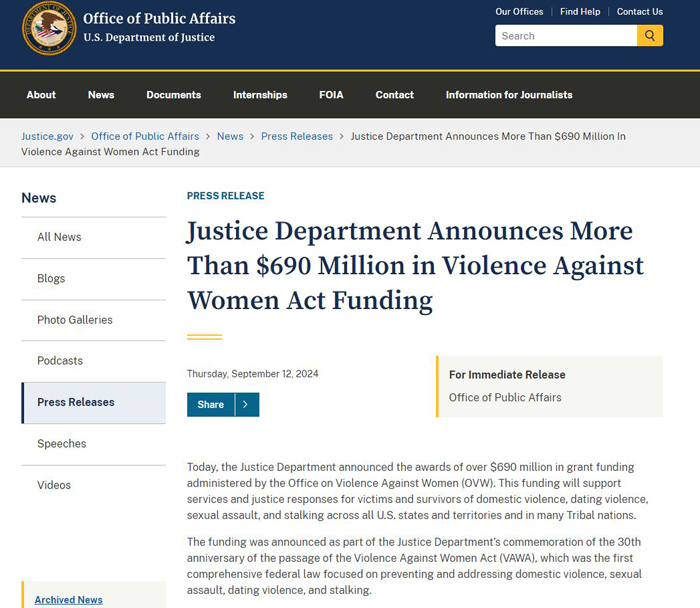Open the News menu in navigation bar
The height and width of the screenshot is (608, 700).
101,95
